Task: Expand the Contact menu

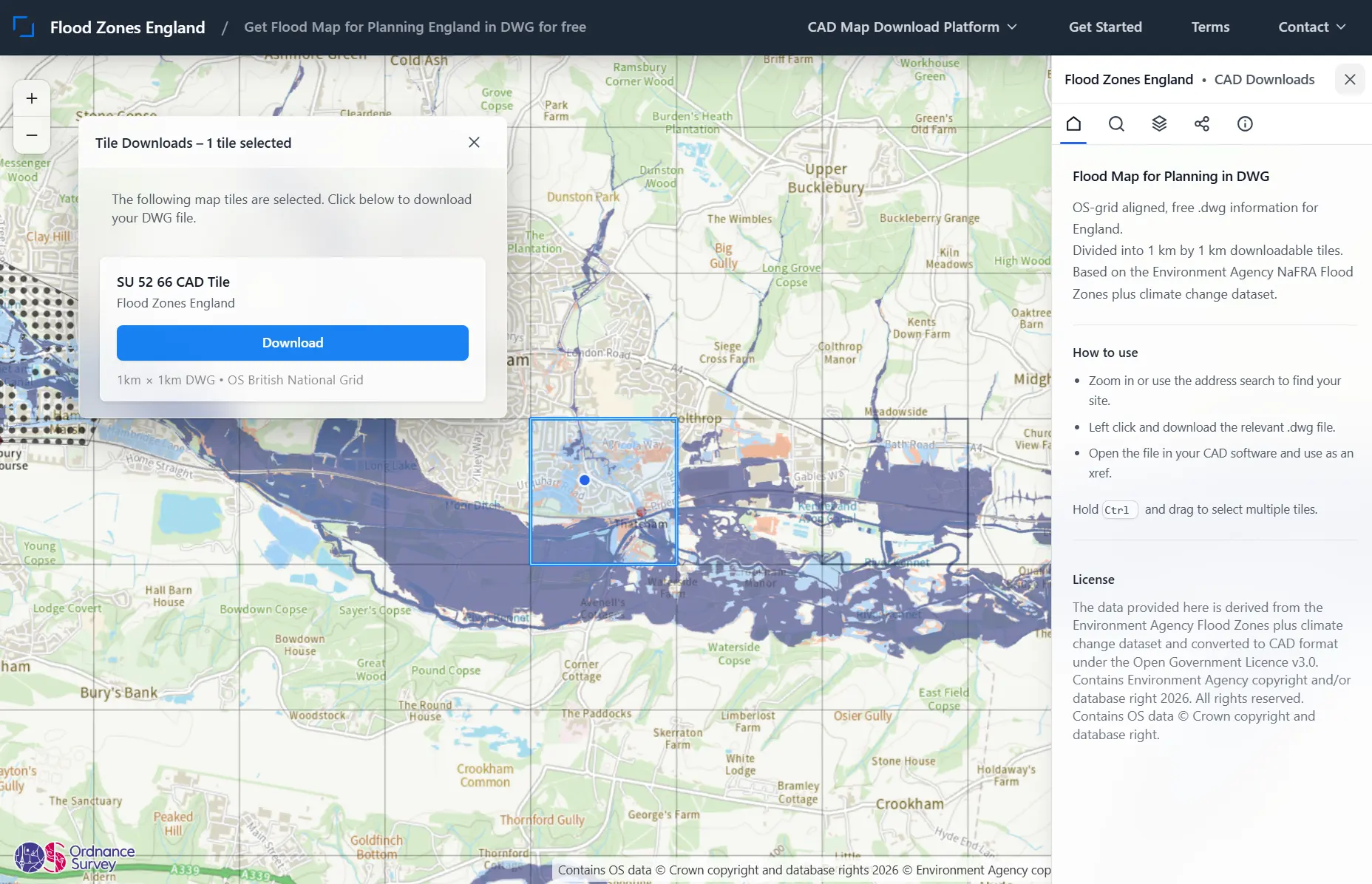Action: [x=1311, y=27]
